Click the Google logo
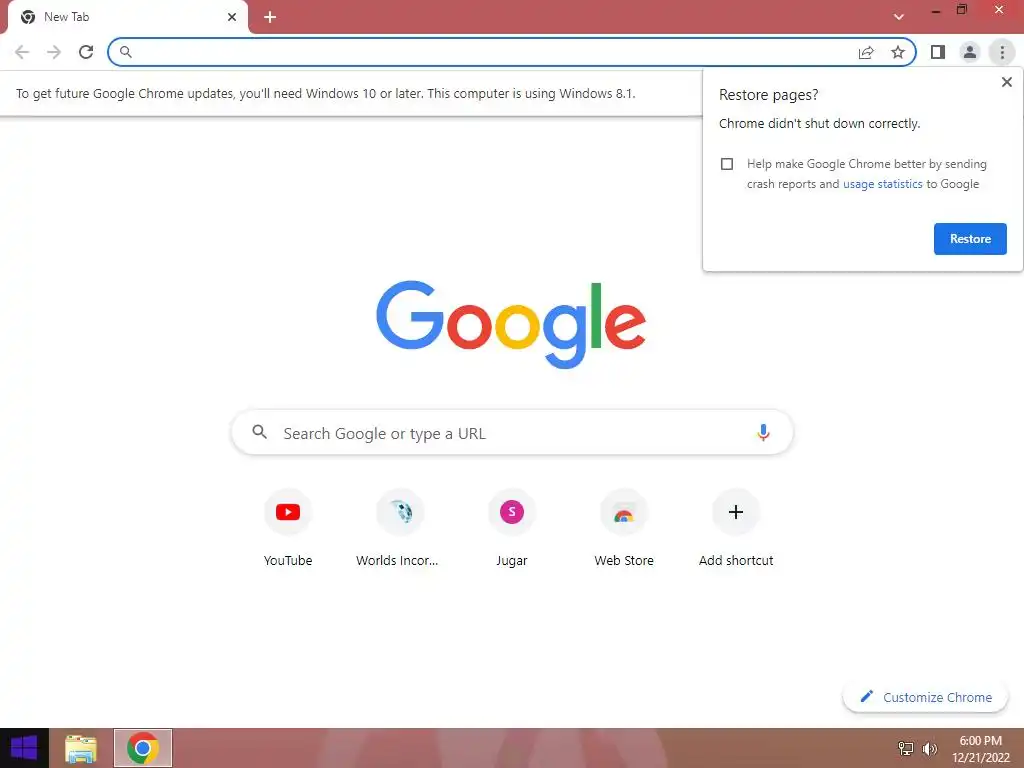The width and height of the screenshot is (1024, 768). [x=511, y=325]
